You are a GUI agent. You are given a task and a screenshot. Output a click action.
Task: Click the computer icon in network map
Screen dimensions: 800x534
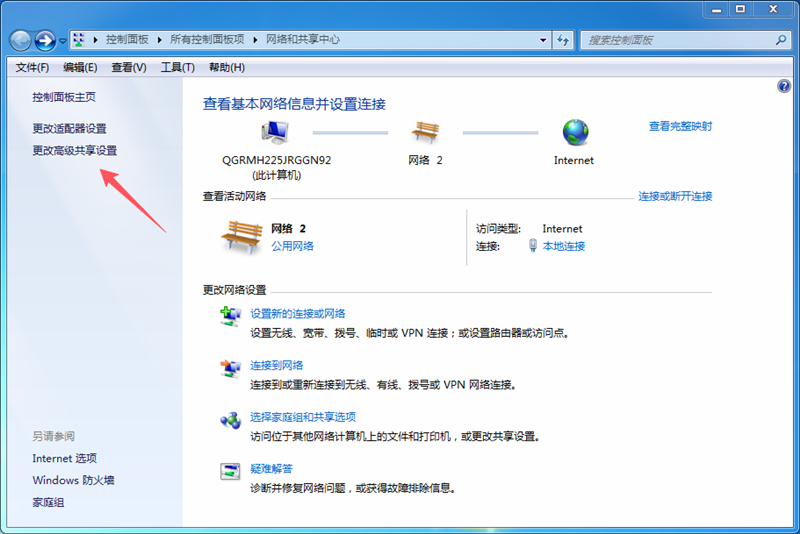(x=276, y=131)
